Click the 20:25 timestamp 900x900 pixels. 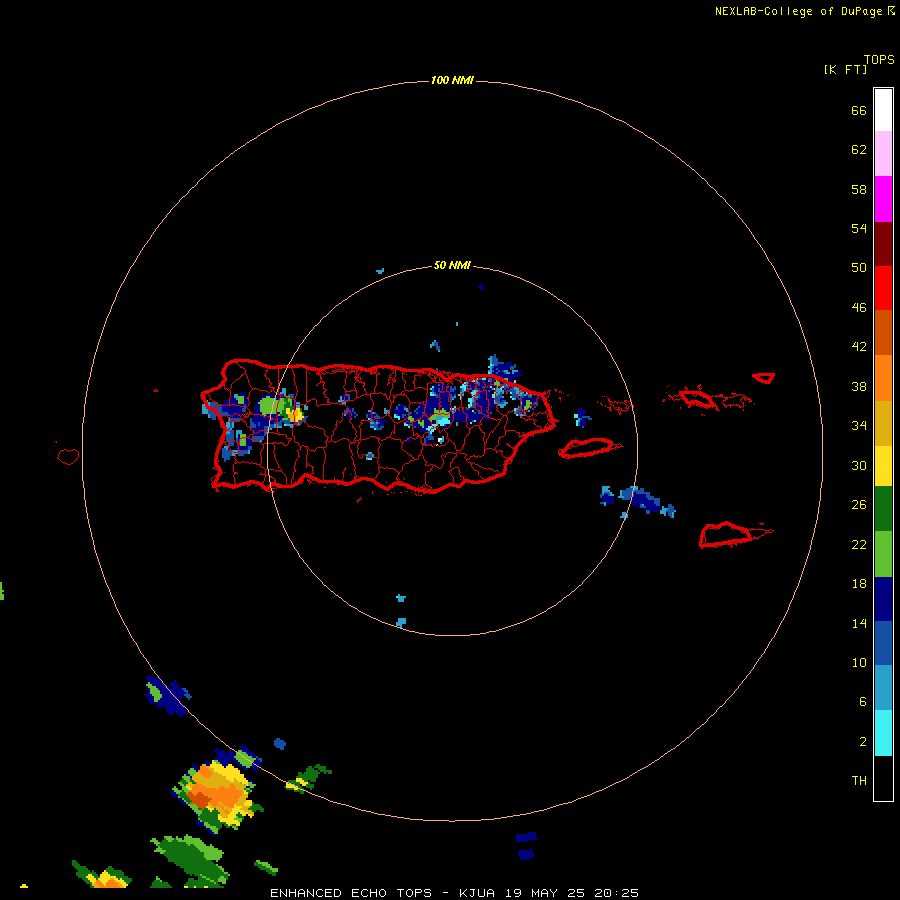click(617, 893)
